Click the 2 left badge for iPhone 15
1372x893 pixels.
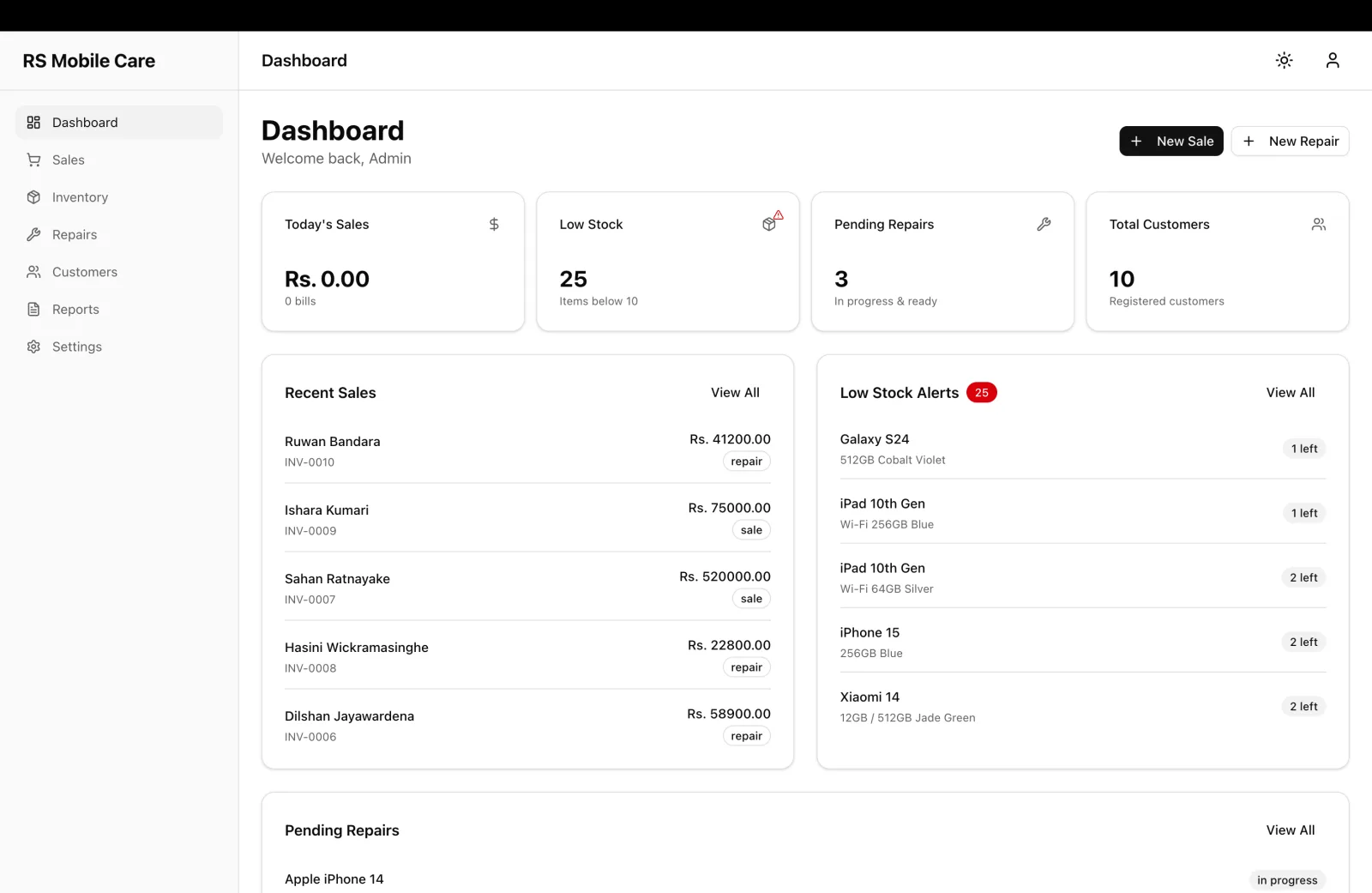(1303, 642)
